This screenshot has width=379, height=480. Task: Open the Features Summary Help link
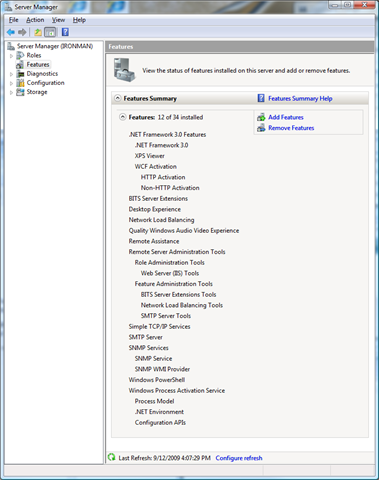(300, 98)
